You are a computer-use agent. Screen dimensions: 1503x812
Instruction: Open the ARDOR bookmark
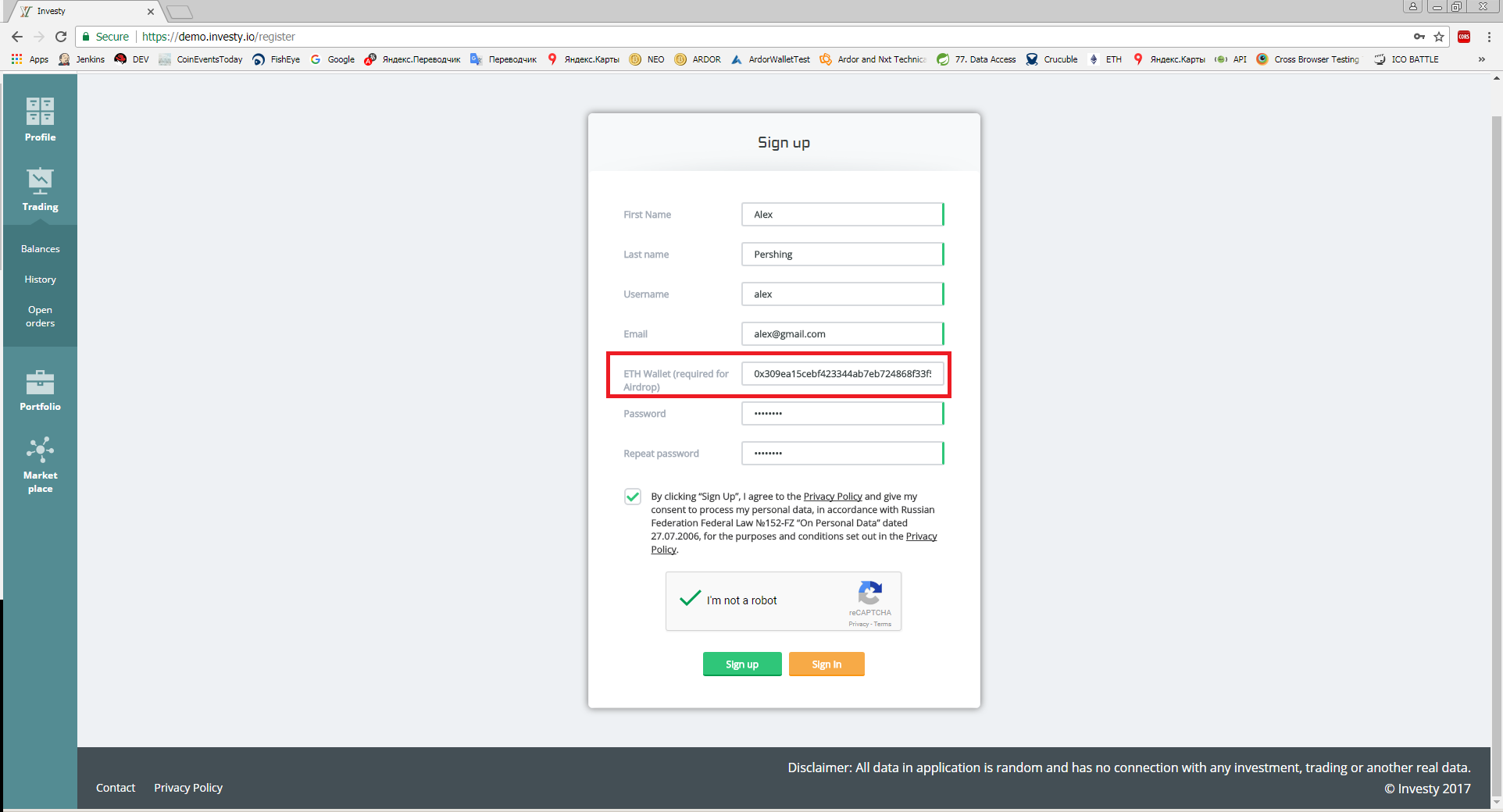coord(698,59)
